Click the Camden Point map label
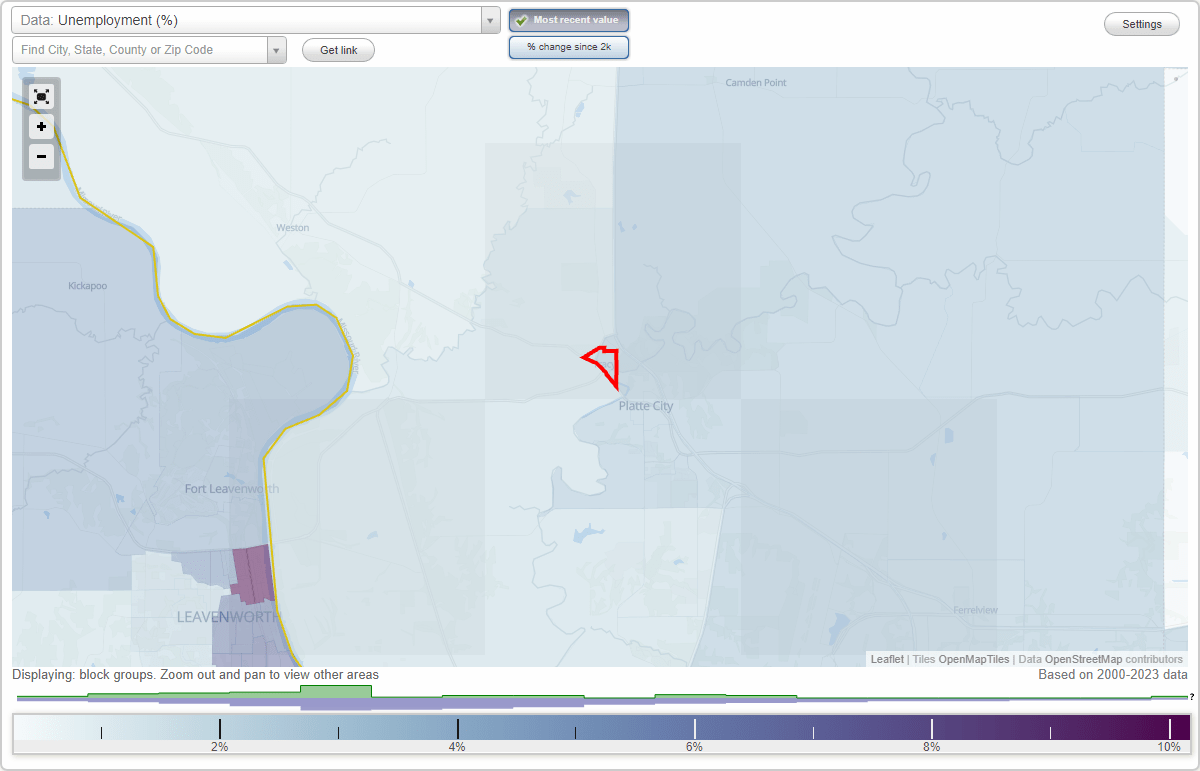The width and height of the screenshot is (1200, 771). pyautogui.click(x=757, y=83)
